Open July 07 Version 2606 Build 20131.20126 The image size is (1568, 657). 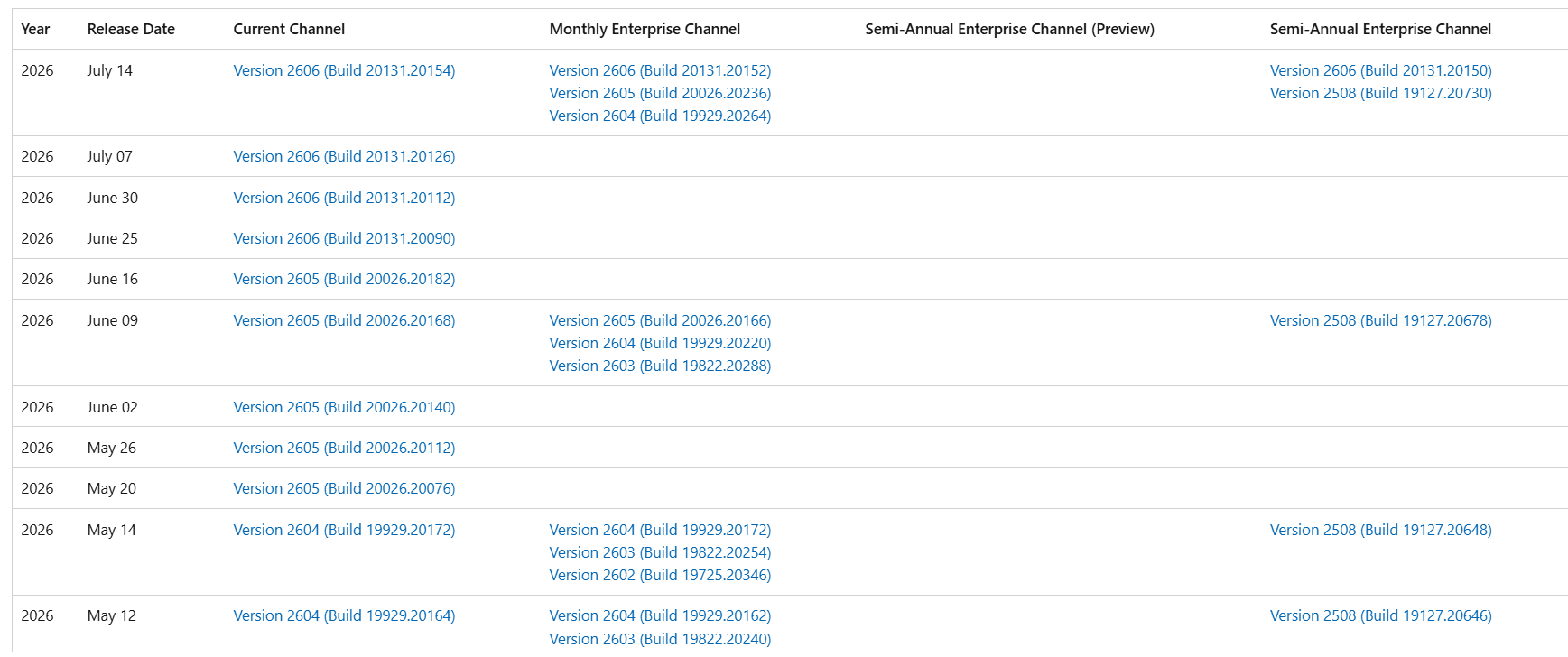[344, 156]
